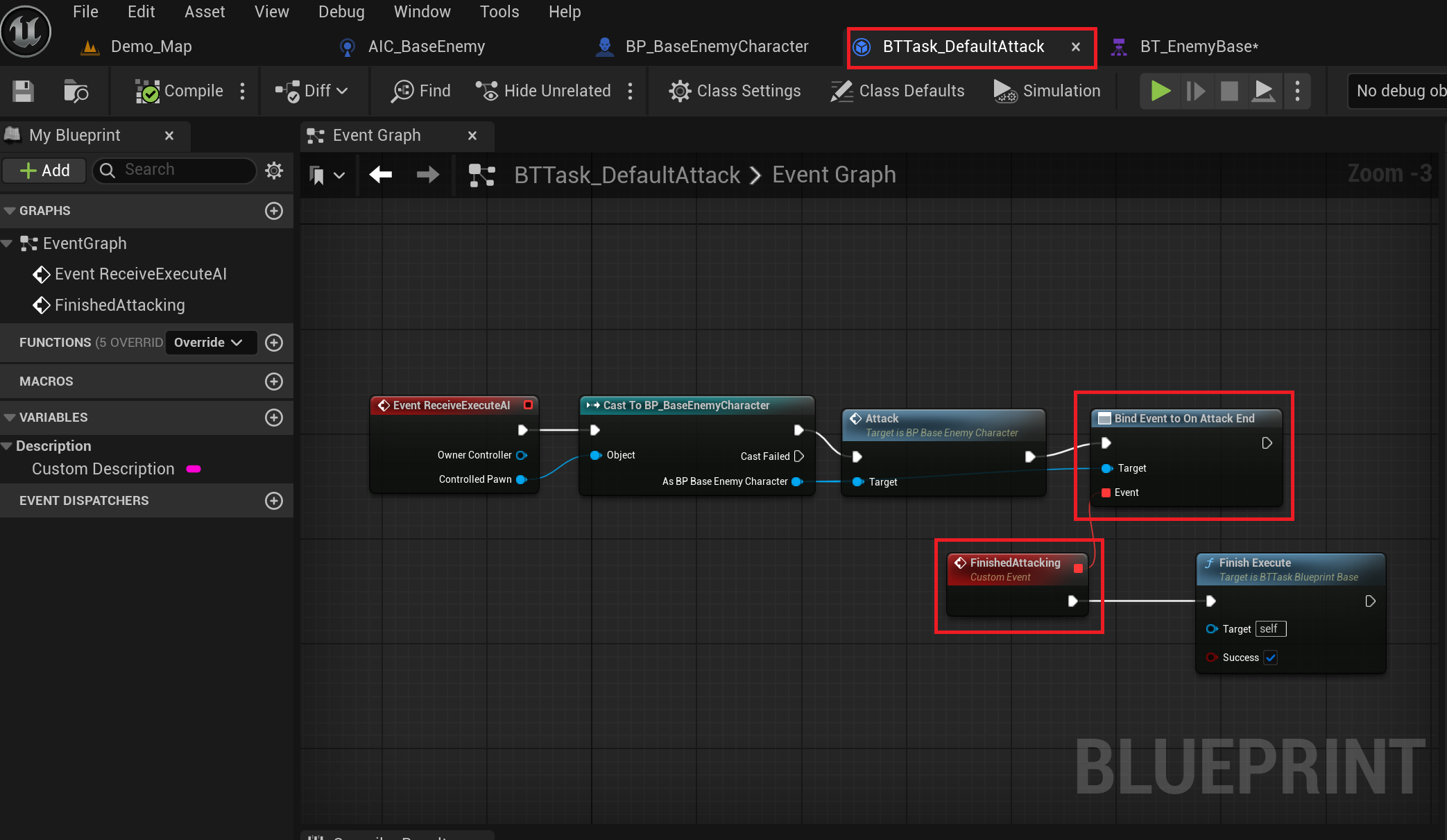Open the Debug menu
This screenshot has width=1447, height=840.
click(x=341, y=12)
